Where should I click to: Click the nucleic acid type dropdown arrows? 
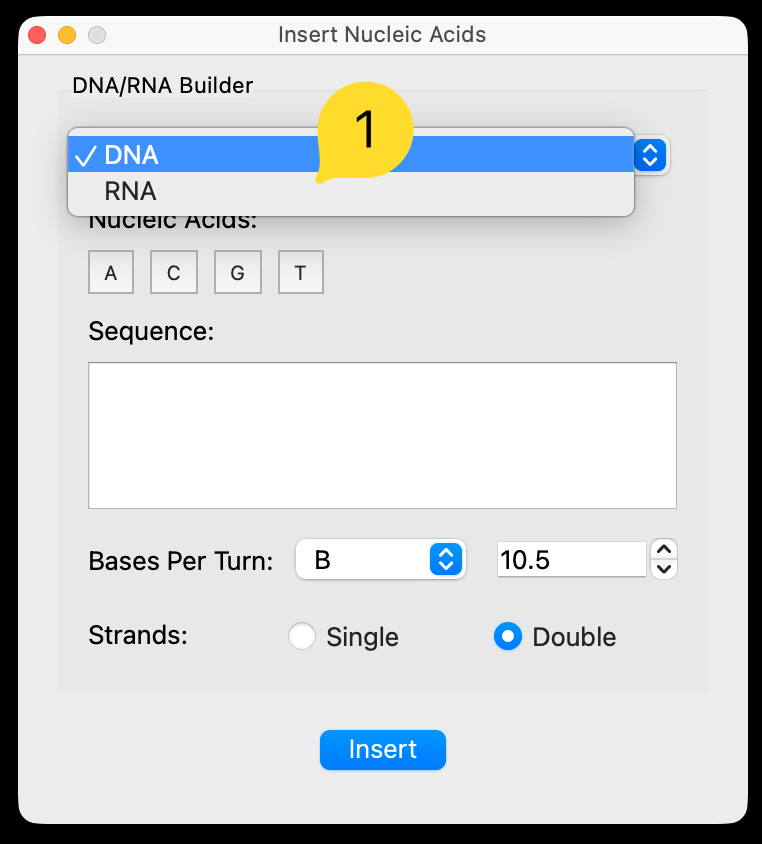[650, 155]
